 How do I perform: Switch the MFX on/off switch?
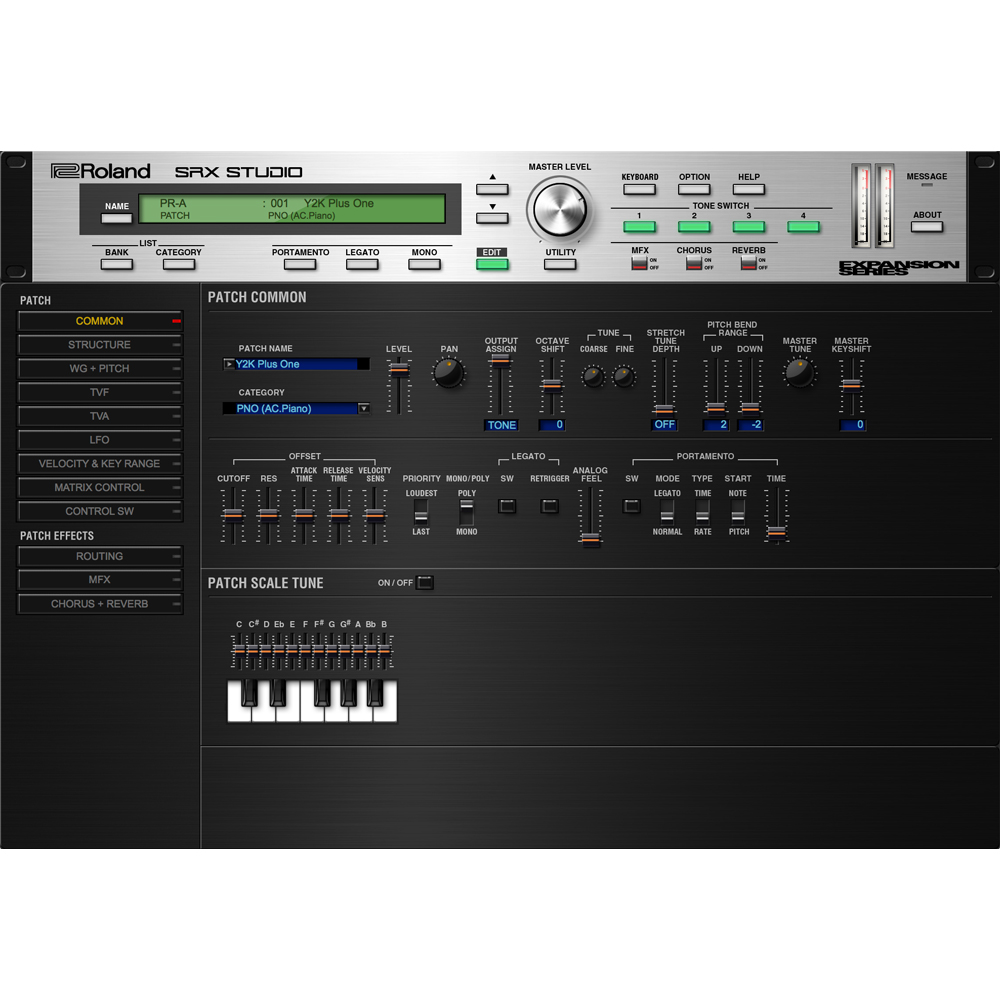(639, 263)
